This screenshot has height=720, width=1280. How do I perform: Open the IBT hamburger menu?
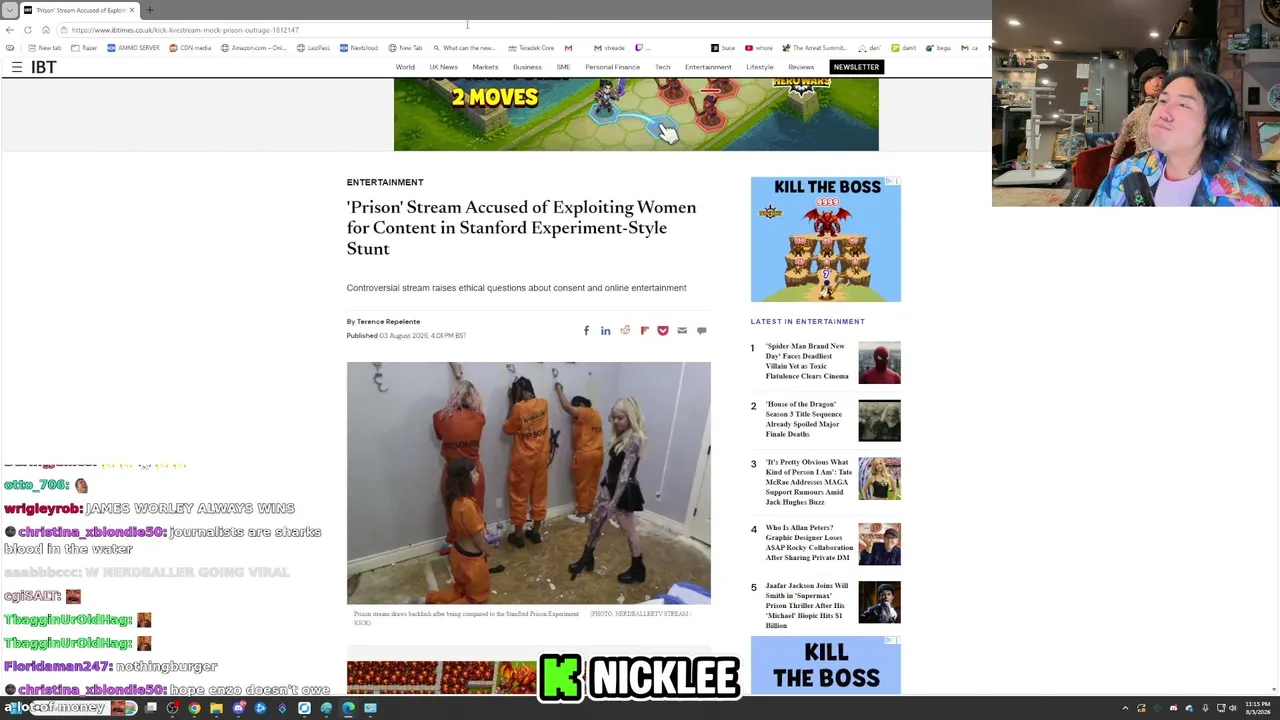tap(17, 67)
